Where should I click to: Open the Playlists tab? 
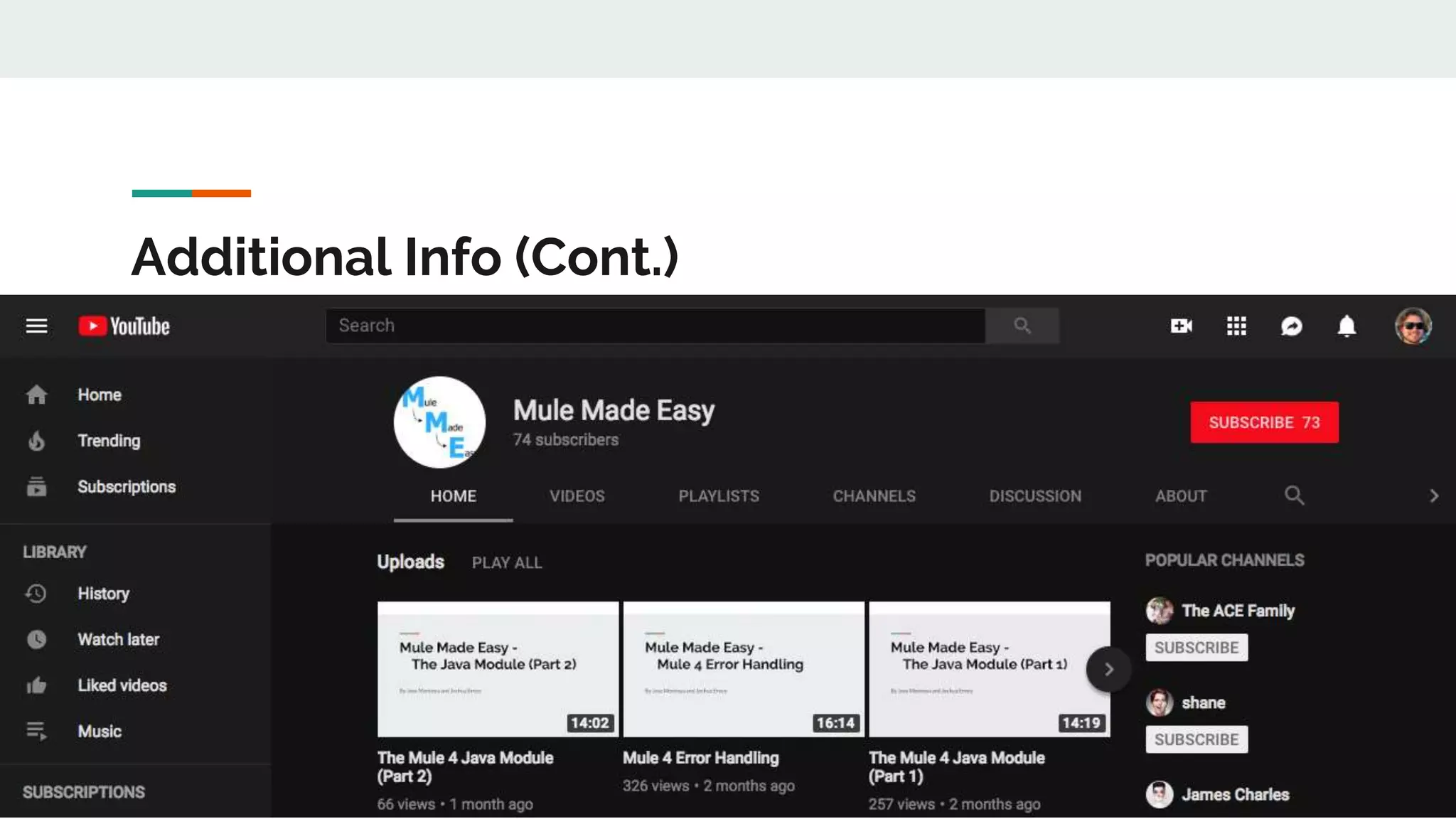tap(718, 496)
